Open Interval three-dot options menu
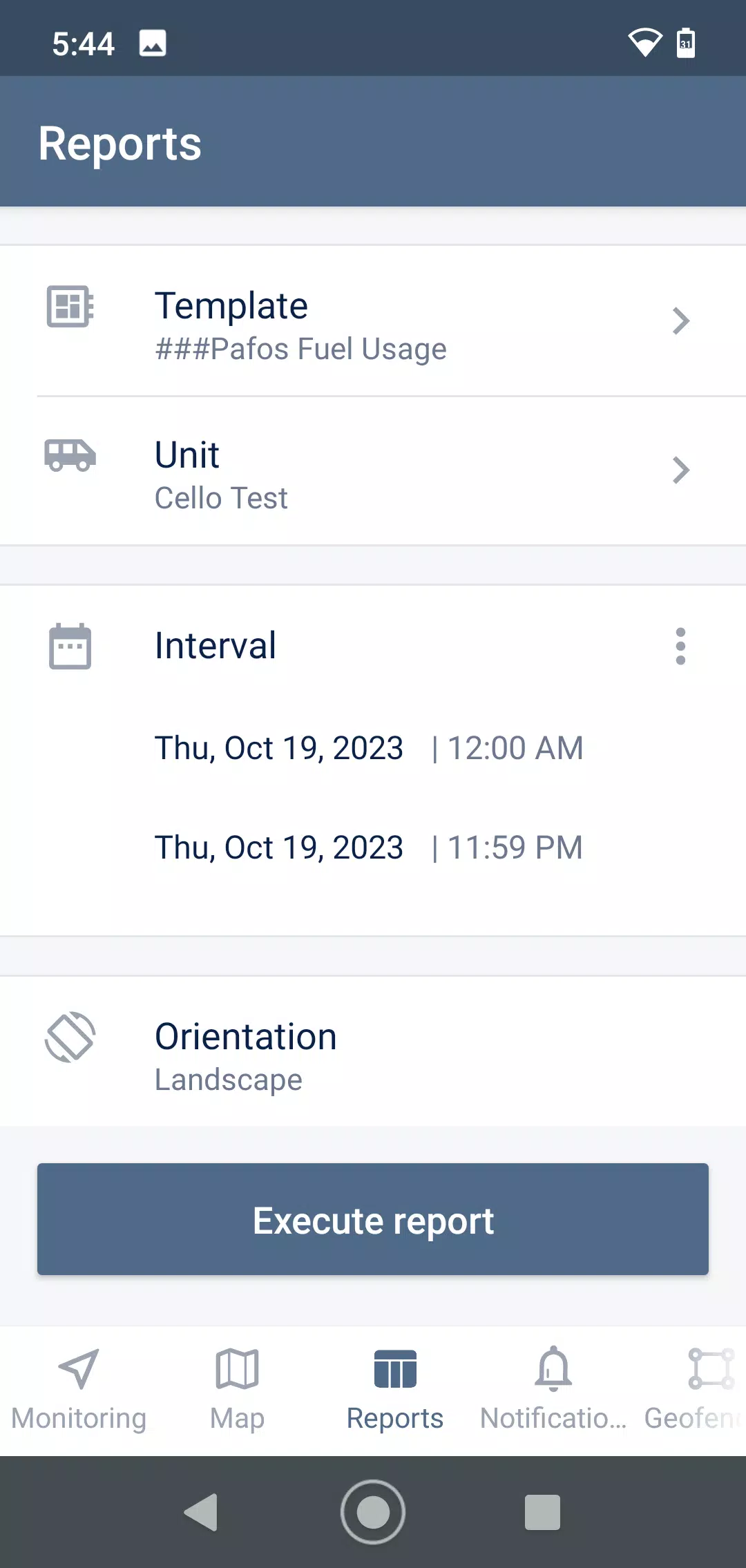Image resolution: width=746 pixels, height=1568 pixels. pyautogui.click(x=681, y=647)
